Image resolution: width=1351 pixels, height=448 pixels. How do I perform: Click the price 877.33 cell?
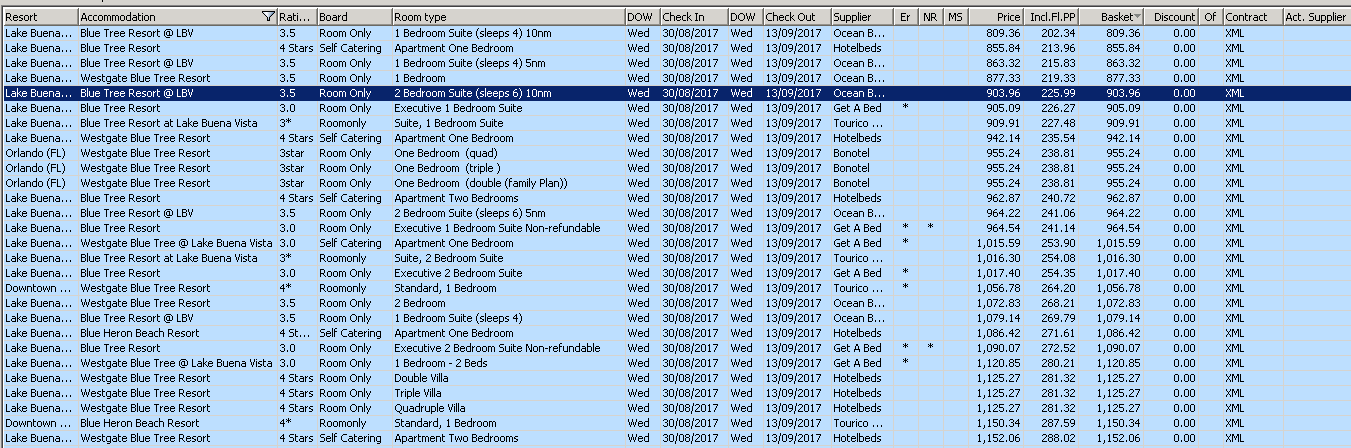tap(996, 78)
